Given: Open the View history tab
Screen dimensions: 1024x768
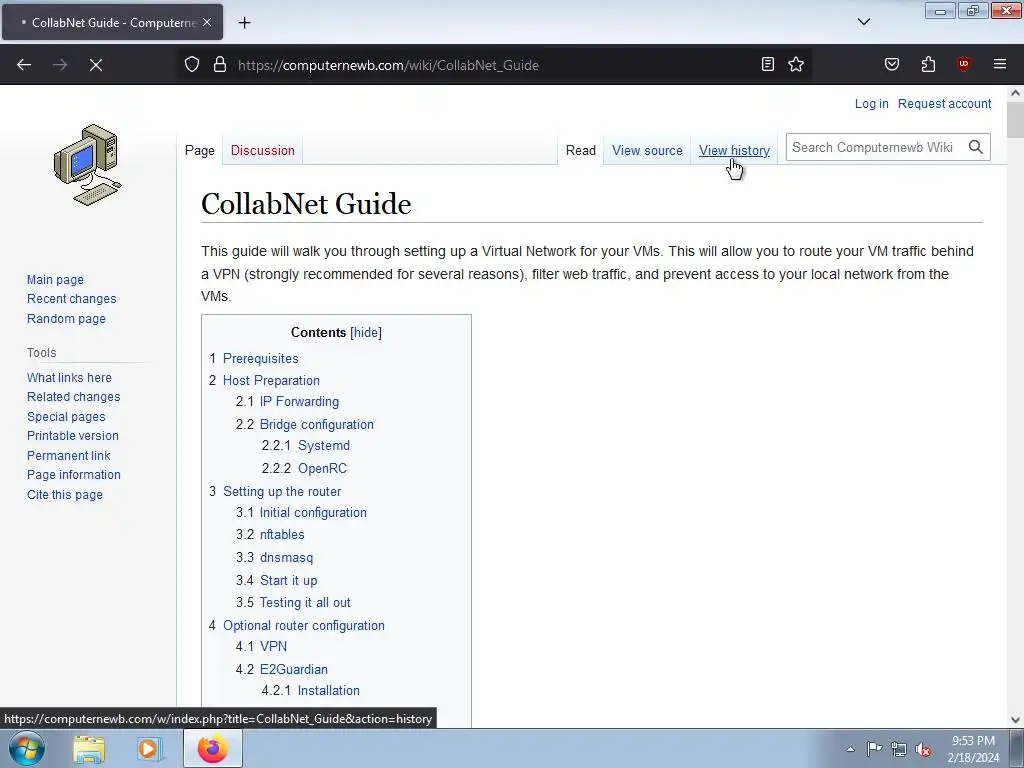Looking at the screenshot, I should tap(734, 150).
